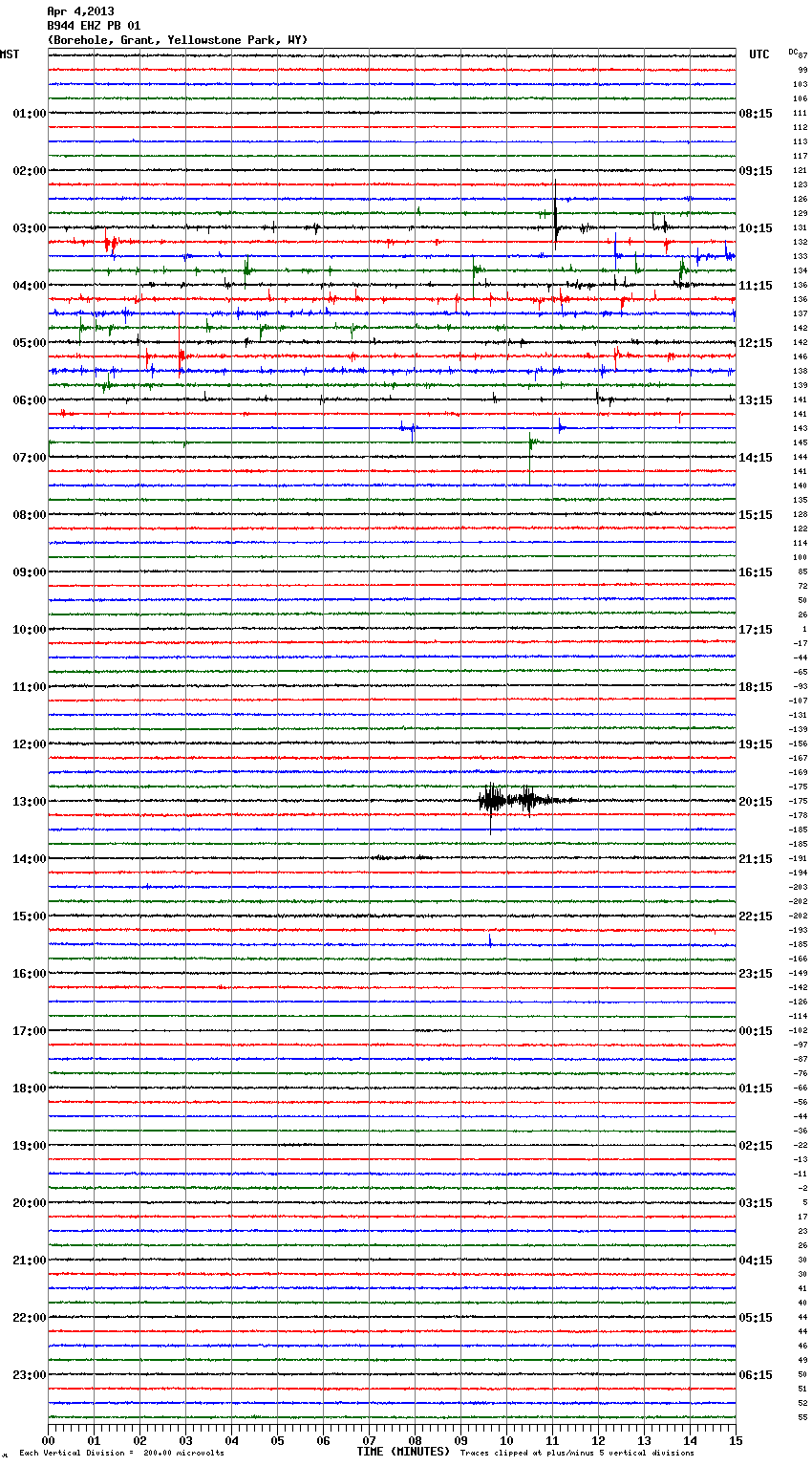Click the 23:00 MST hour label

click(x=29, y=1375)
